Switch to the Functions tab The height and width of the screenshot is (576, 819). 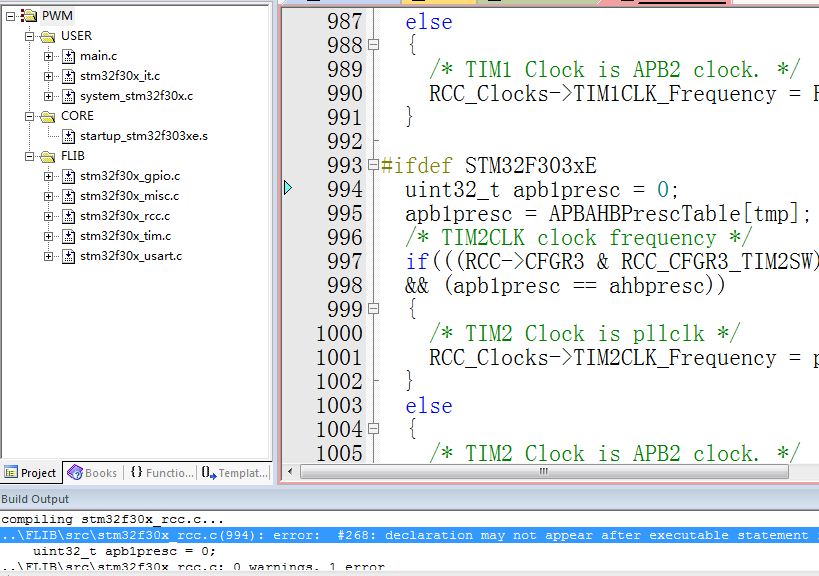pos(161,473)
